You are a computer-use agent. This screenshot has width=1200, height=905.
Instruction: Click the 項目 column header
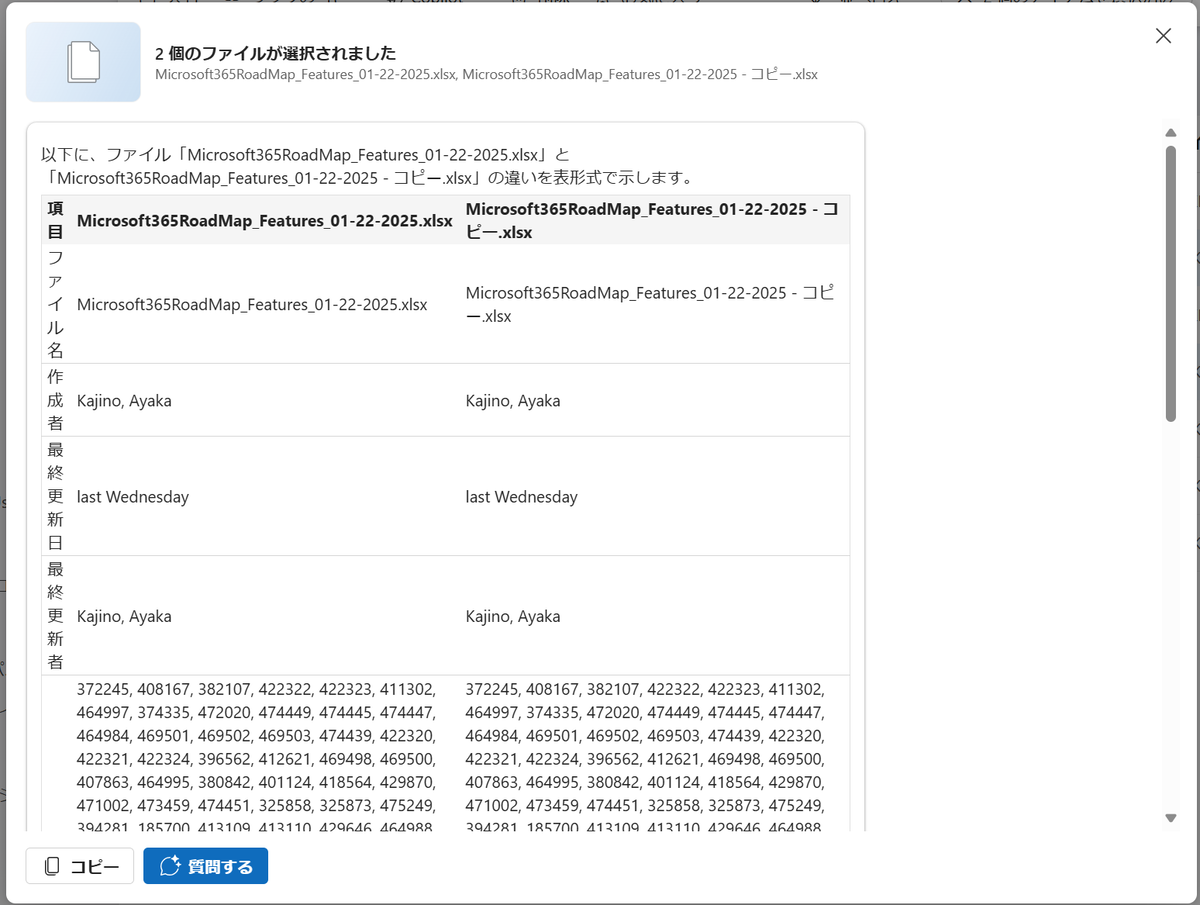(x=56, y=220)
